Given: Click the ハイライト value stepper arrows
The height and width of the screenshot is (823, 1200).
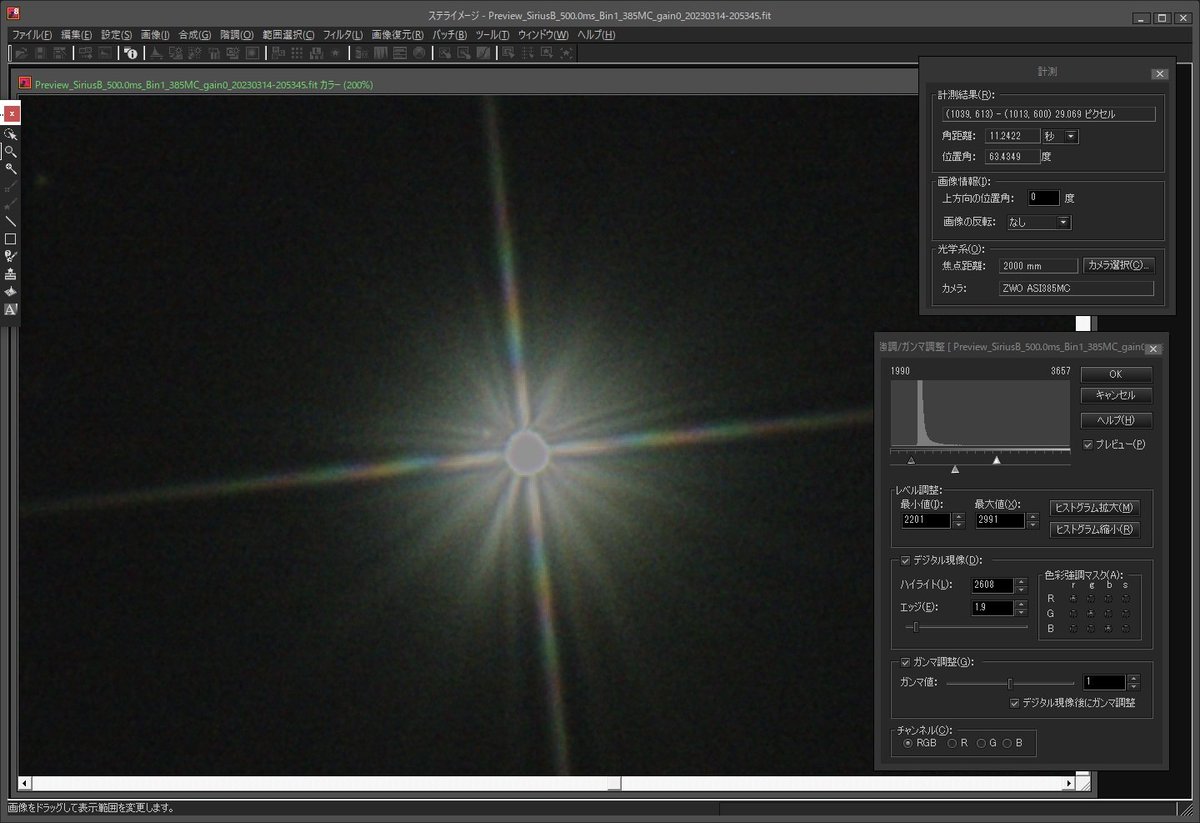Looking at the screenshot, I should (x=1021, y=585).
